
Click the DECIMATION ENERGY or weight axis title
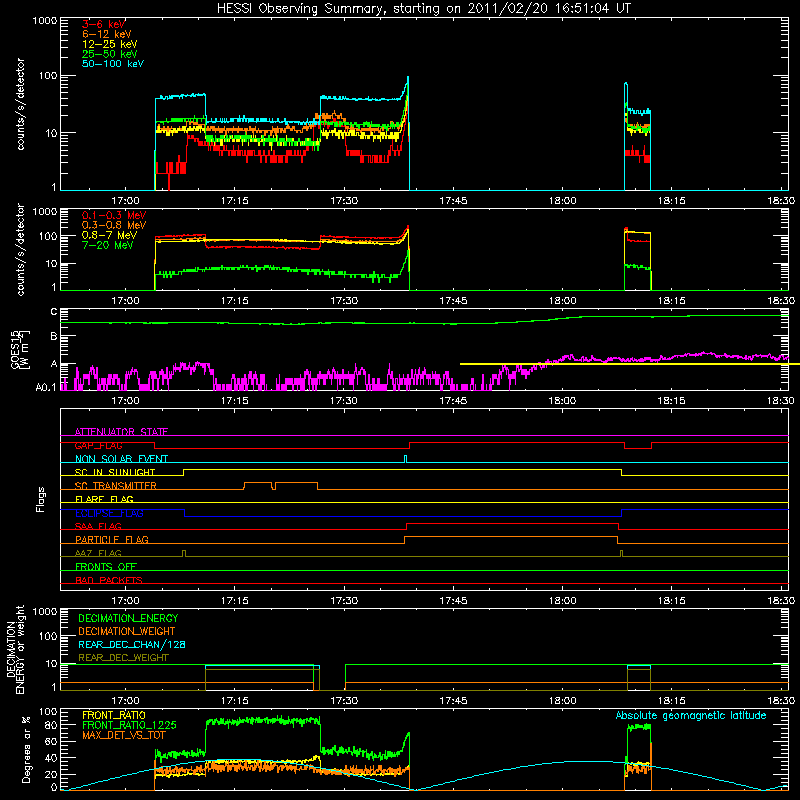(x=15, y=649)
